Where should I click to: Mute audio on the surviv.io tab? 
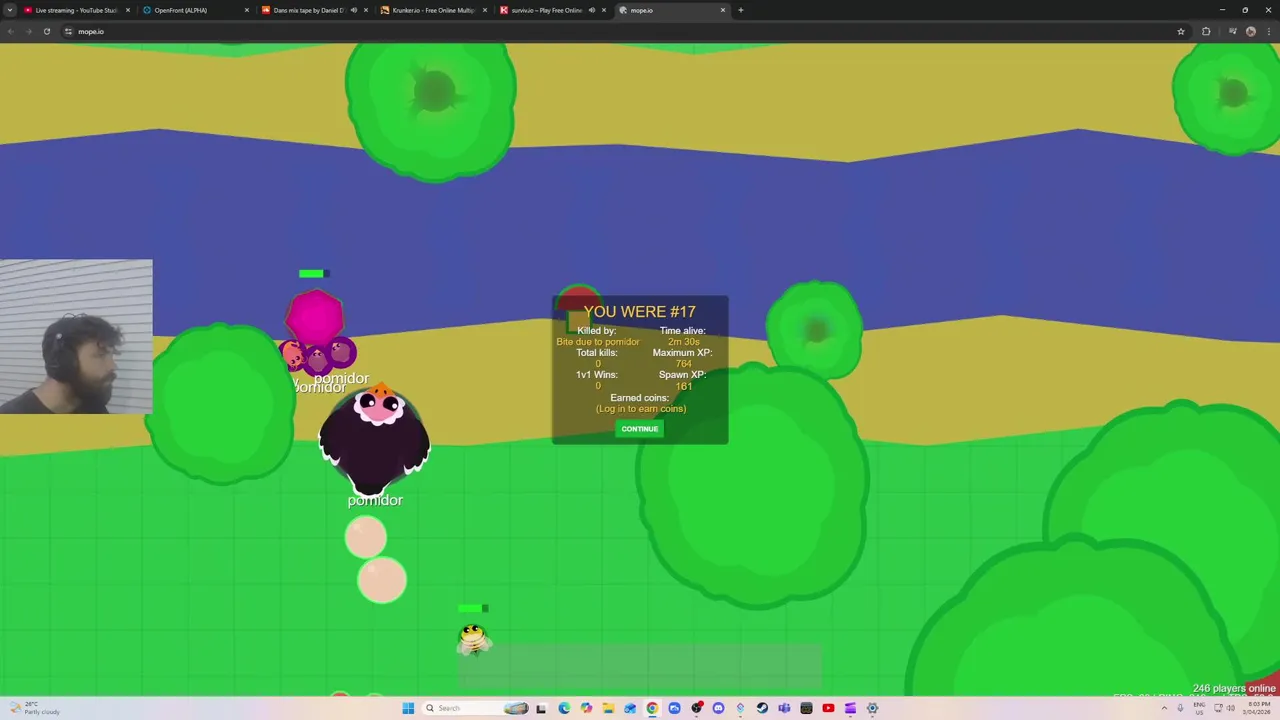(592, 10)
